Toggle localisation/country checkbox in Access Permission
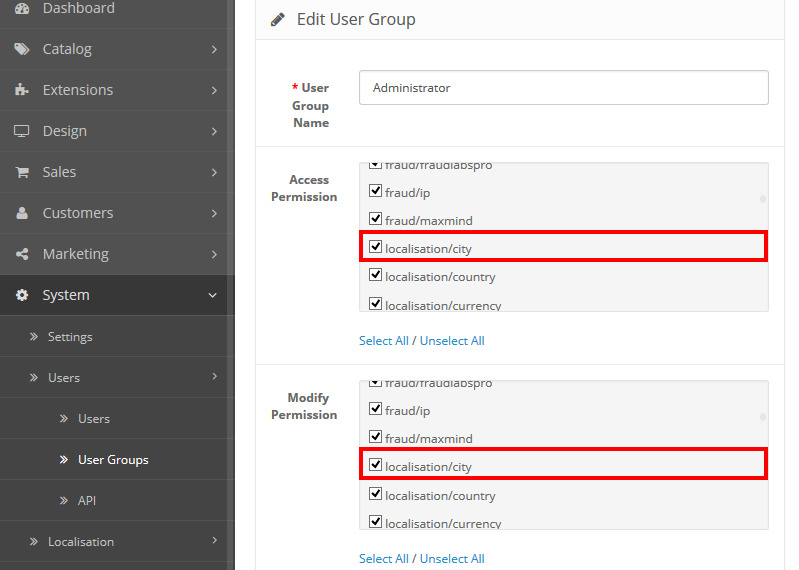This screenshot has height=570, width=799. coord(376,276)
